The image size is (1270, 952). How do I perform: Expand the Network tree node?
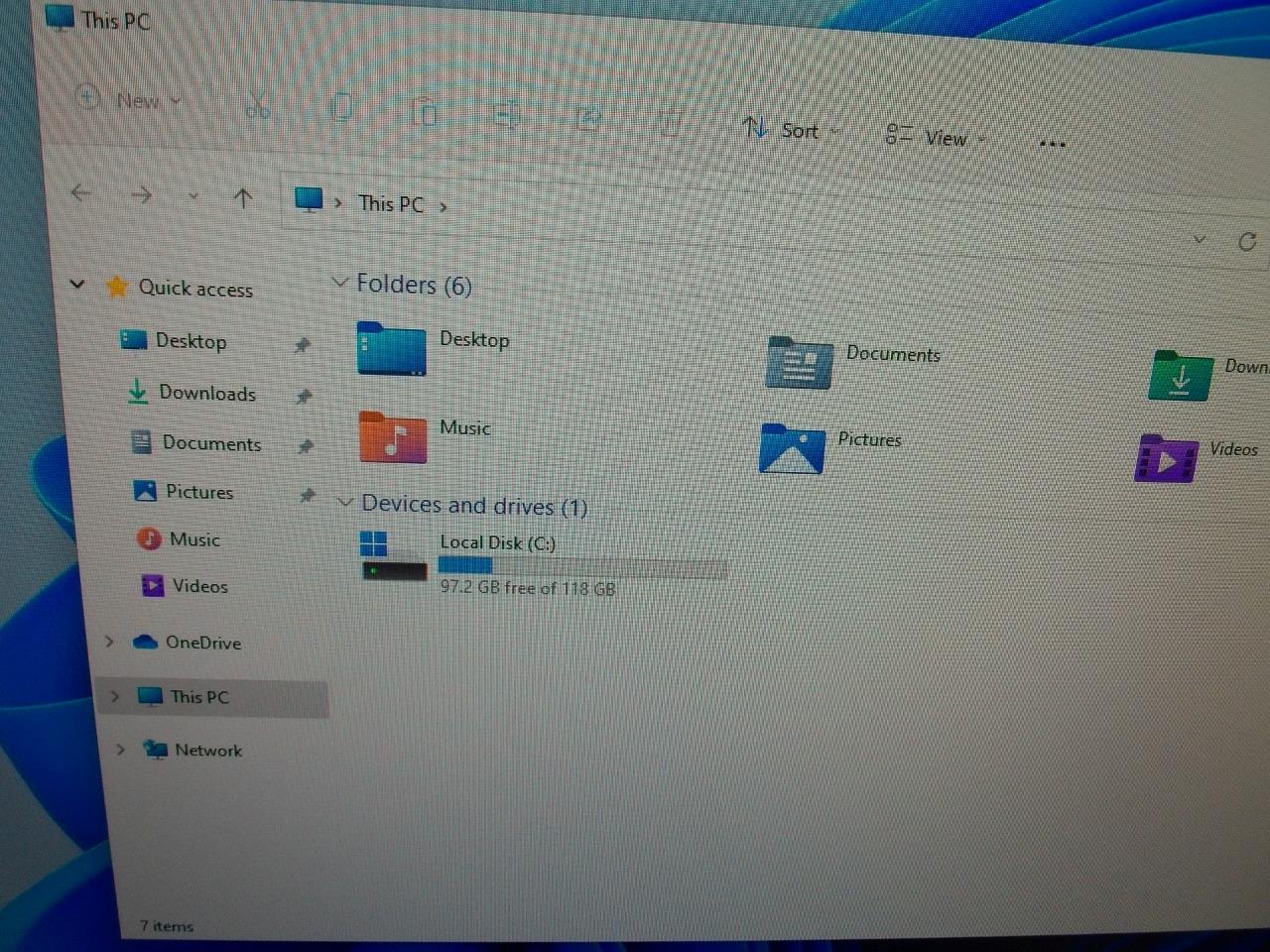120,749
